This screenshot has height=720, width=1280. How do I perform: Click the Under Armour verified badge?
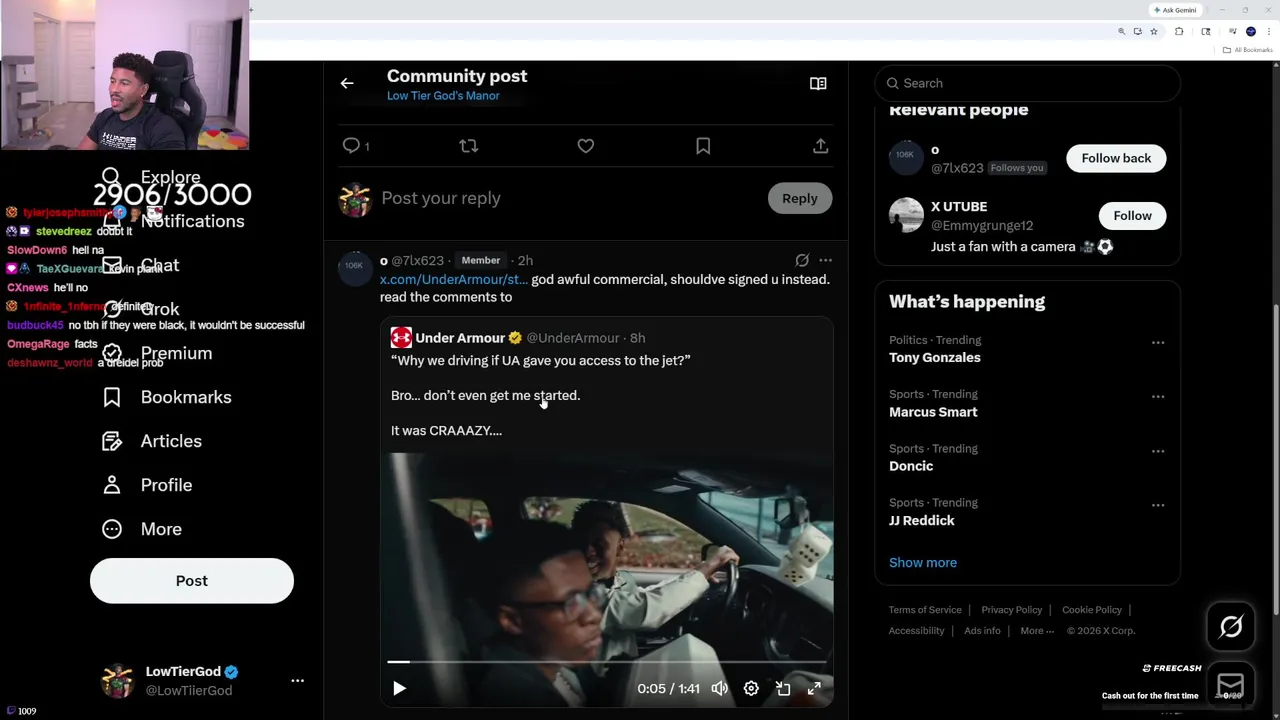515,338
